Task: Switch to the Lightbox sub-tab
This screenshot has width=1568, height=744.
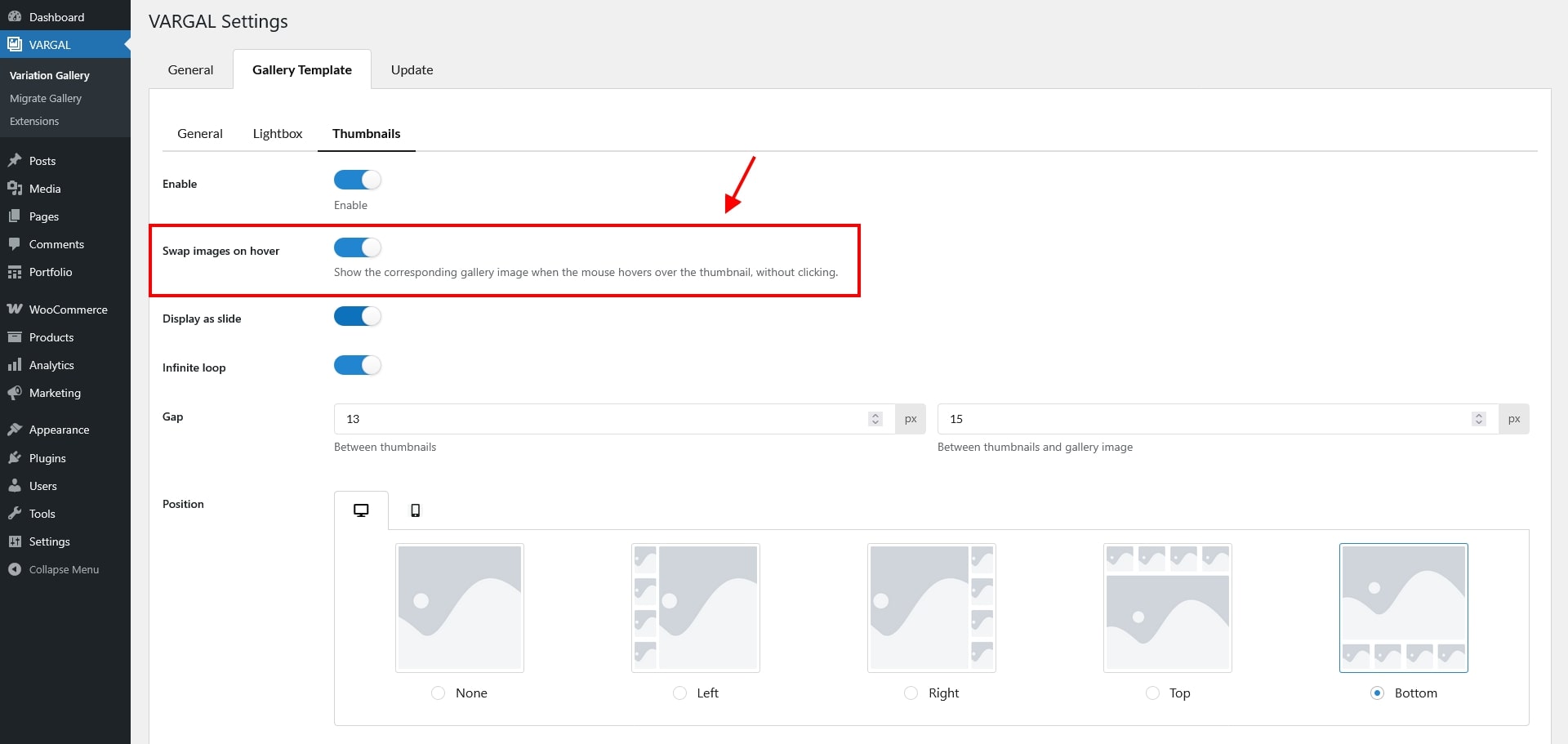Action: click(x=278, y=133)
